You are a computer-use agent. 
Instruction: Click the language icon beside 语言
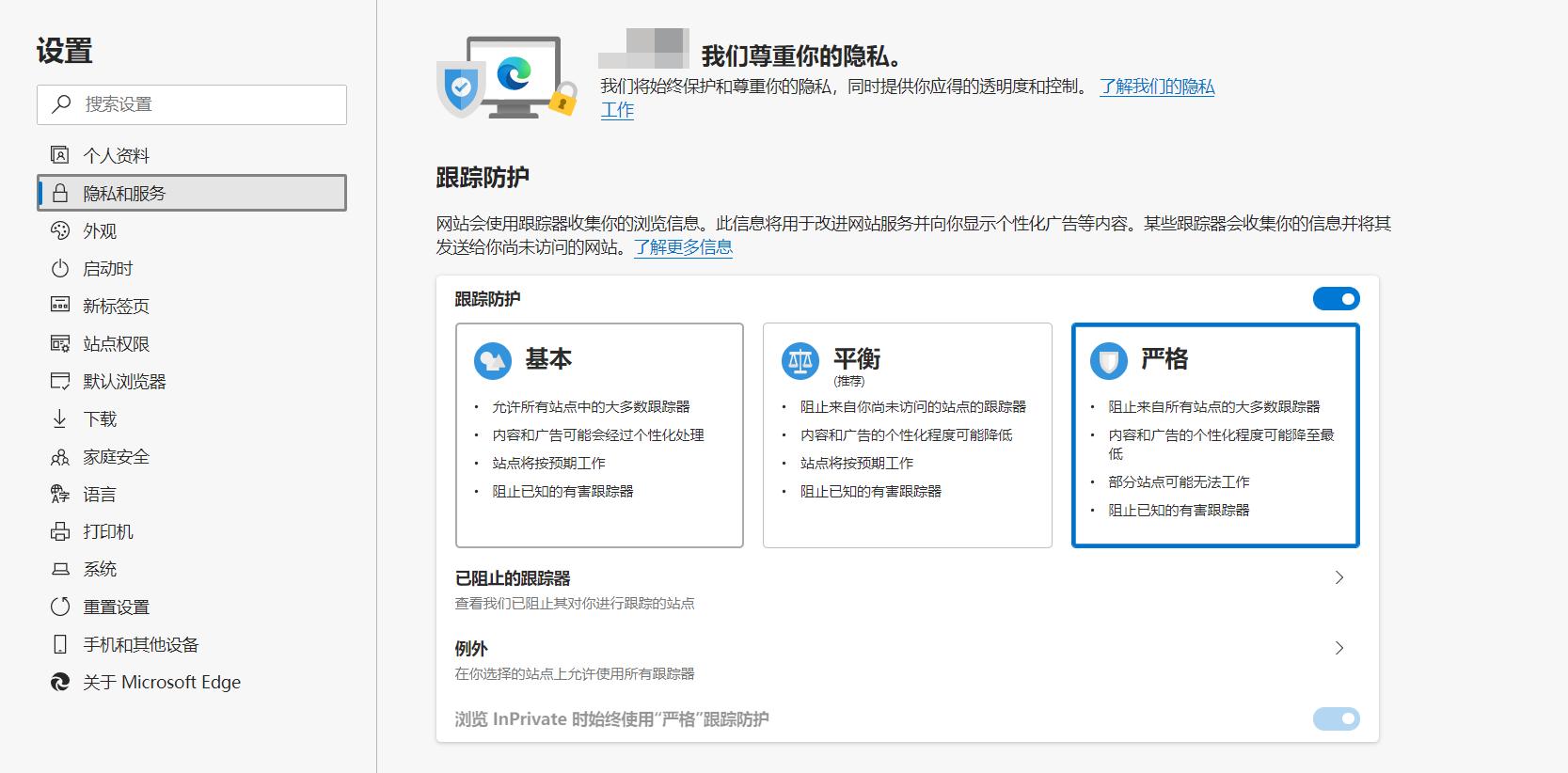59,494
